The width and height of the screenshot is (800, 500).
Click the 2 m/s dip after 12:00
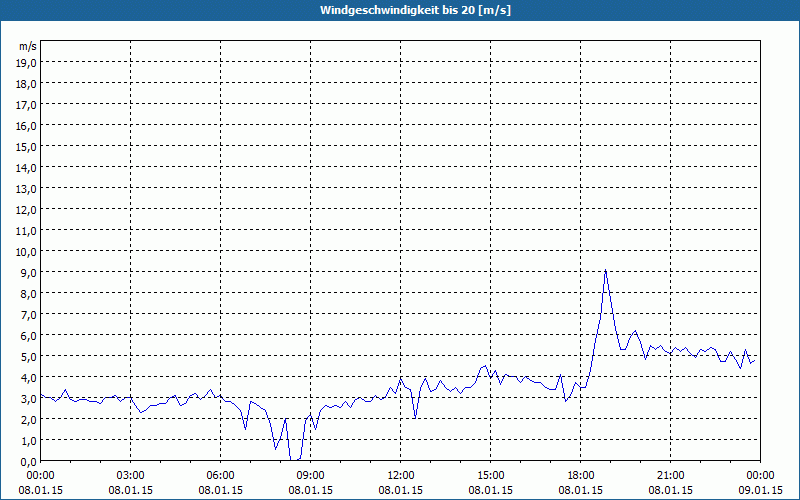tap(415, 417)
